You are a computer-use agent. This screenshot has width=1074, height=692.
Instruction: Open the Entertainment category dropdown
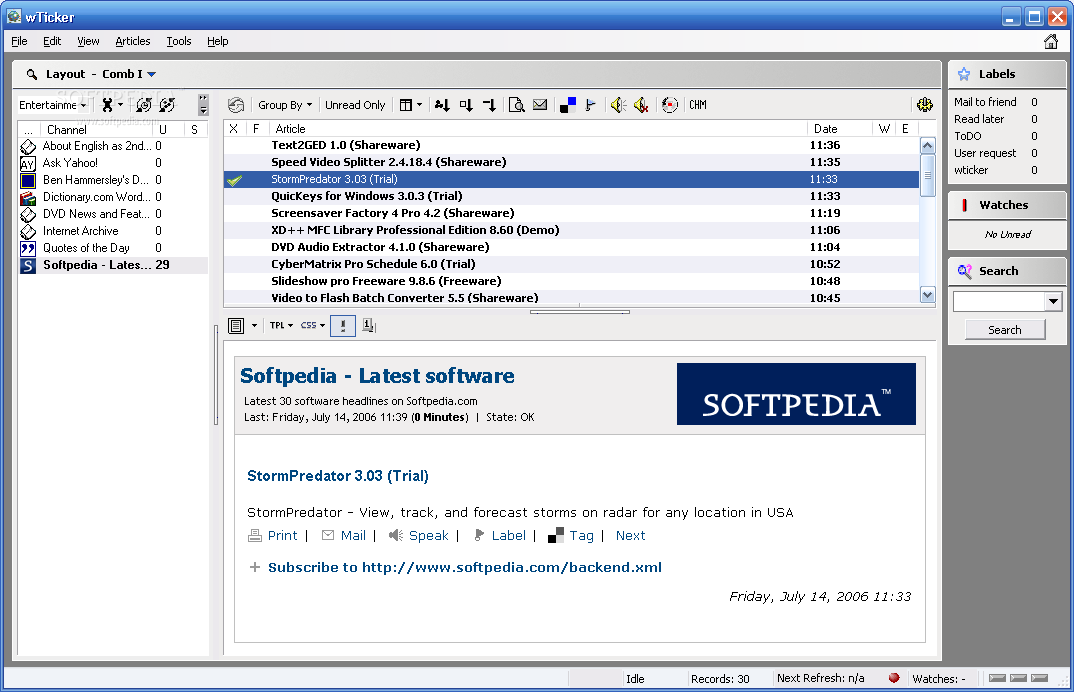[x=53, y=105]
